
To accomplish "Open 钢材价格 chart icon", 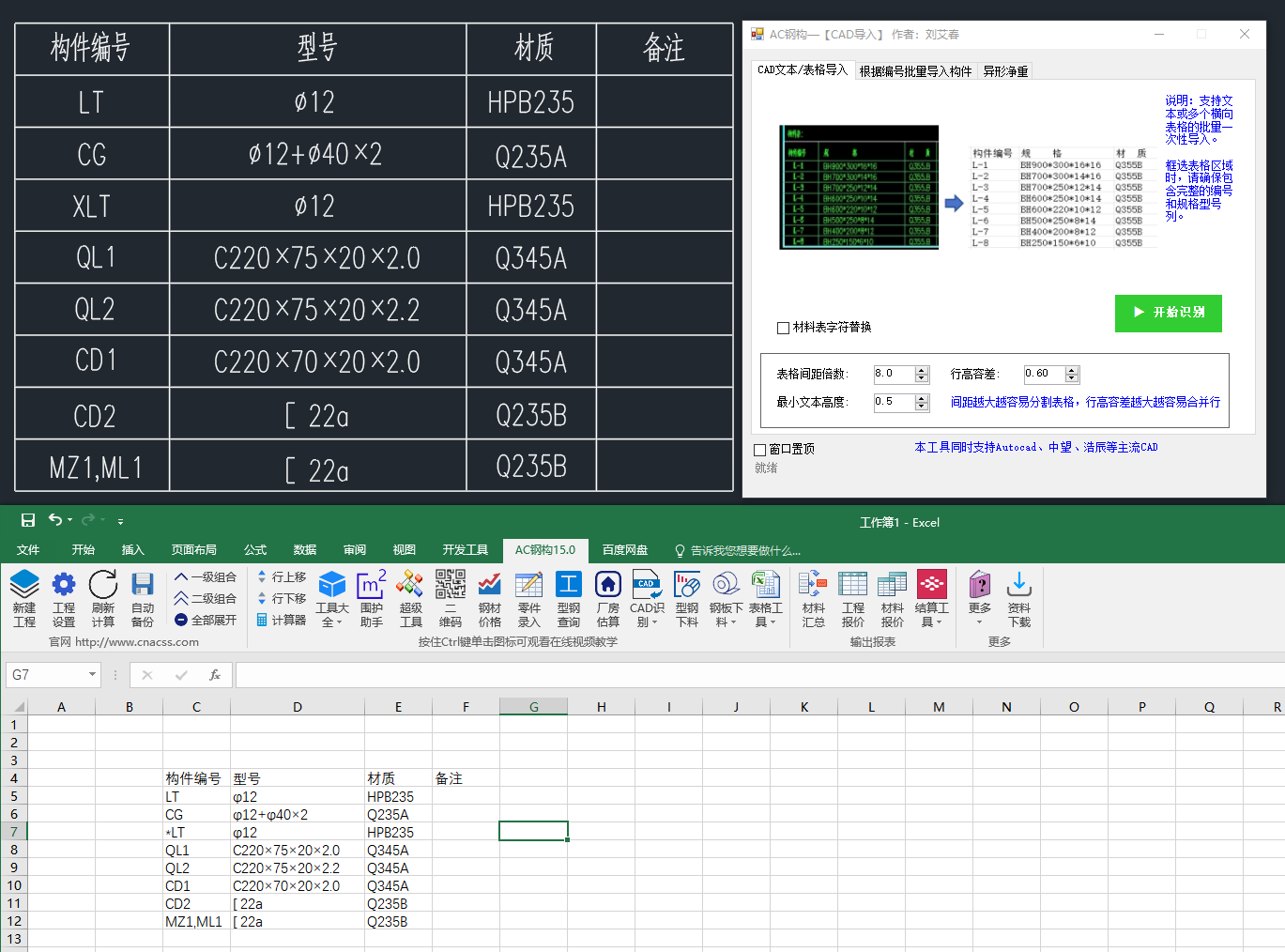I will (490, 585).
